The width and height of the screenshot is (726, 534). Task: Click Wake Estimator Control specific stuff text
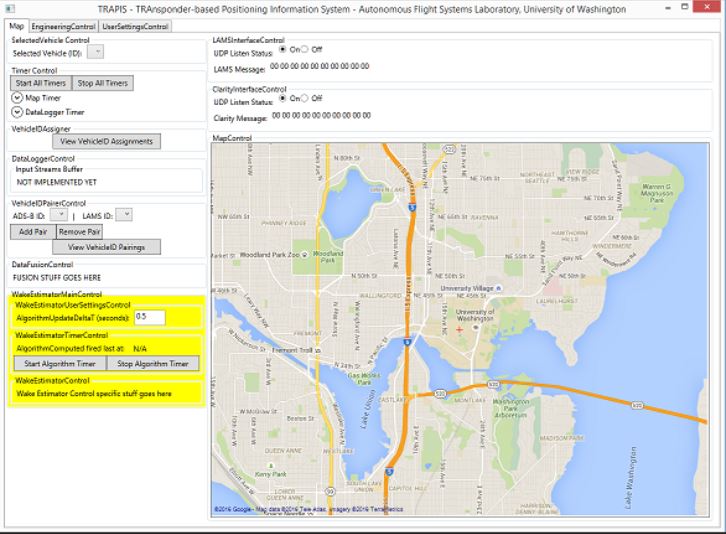(94, 394)
